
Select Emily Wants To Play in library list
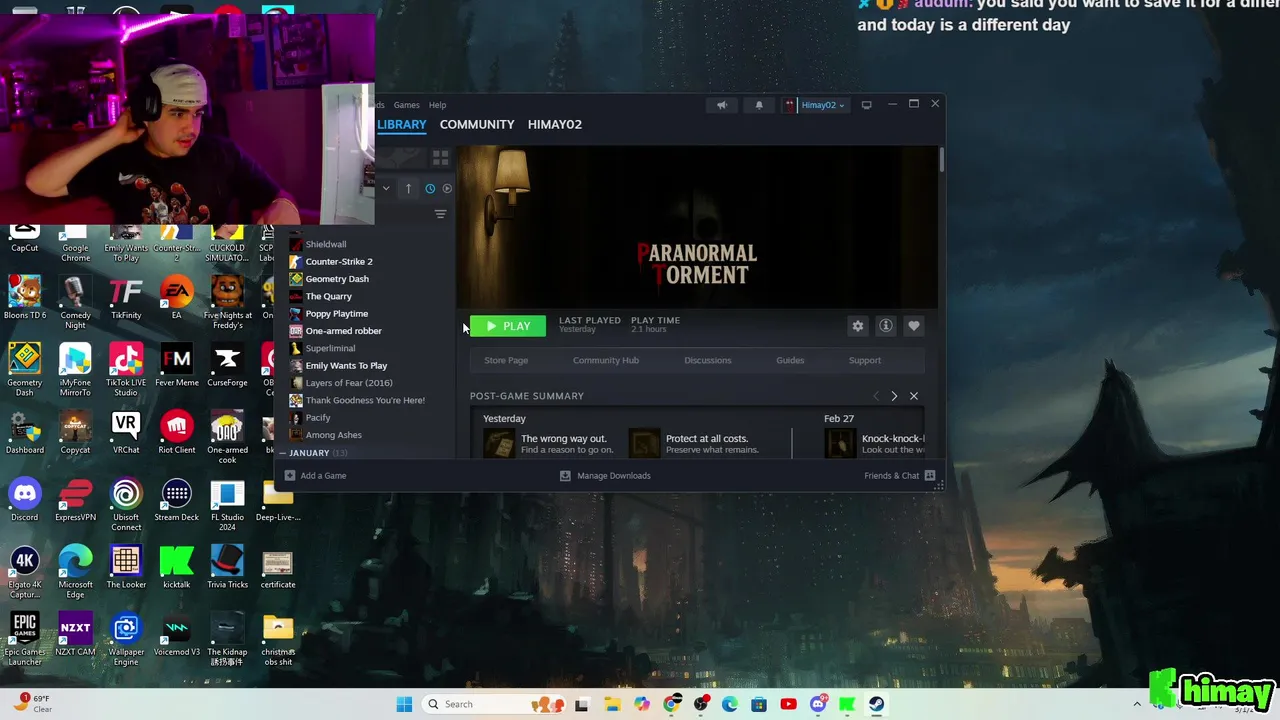(346, 365)
